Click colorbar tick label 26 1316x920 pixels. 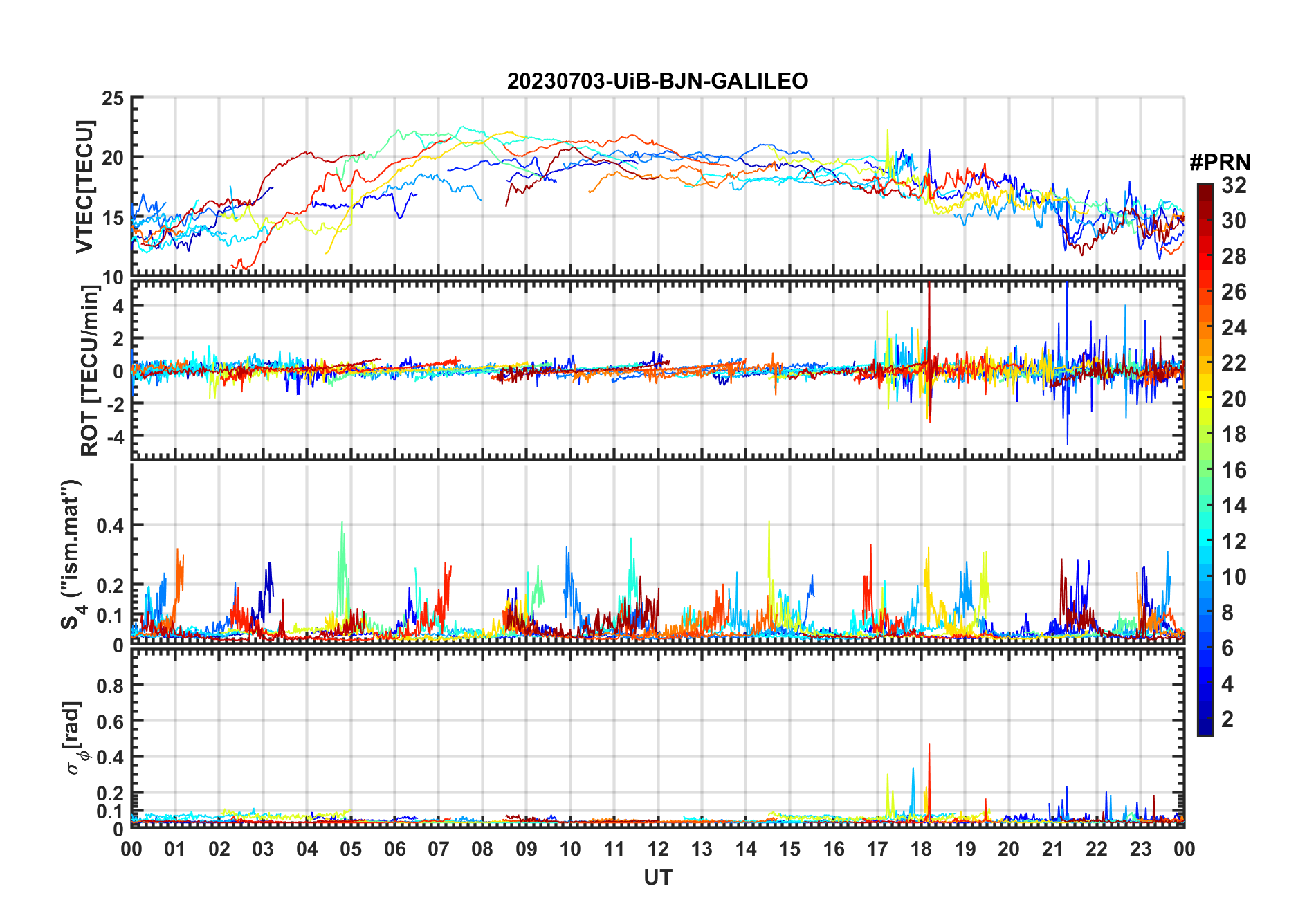point(1234,292)
